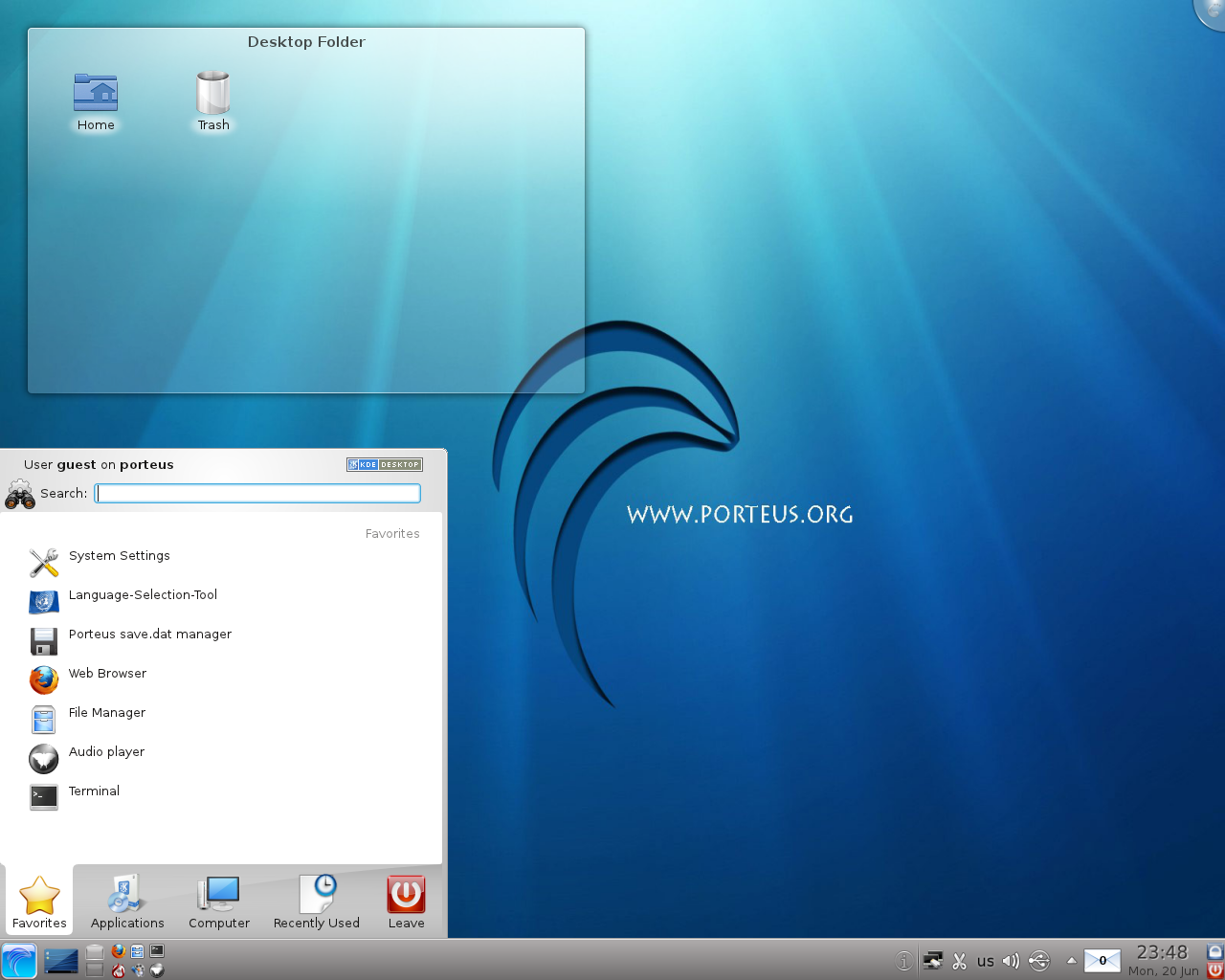
Task: Open Firefox from the taskbar quick launch
Action: click(119, 950)
